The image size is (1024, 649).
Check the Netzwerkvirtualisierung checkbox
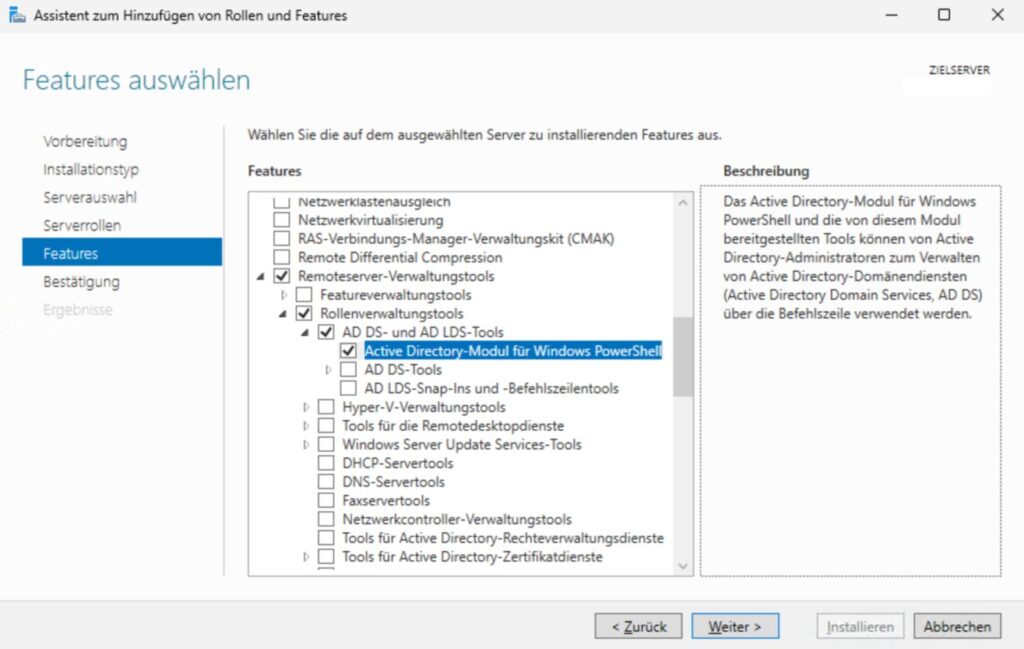pyautogui.click(x=281, y=220)
